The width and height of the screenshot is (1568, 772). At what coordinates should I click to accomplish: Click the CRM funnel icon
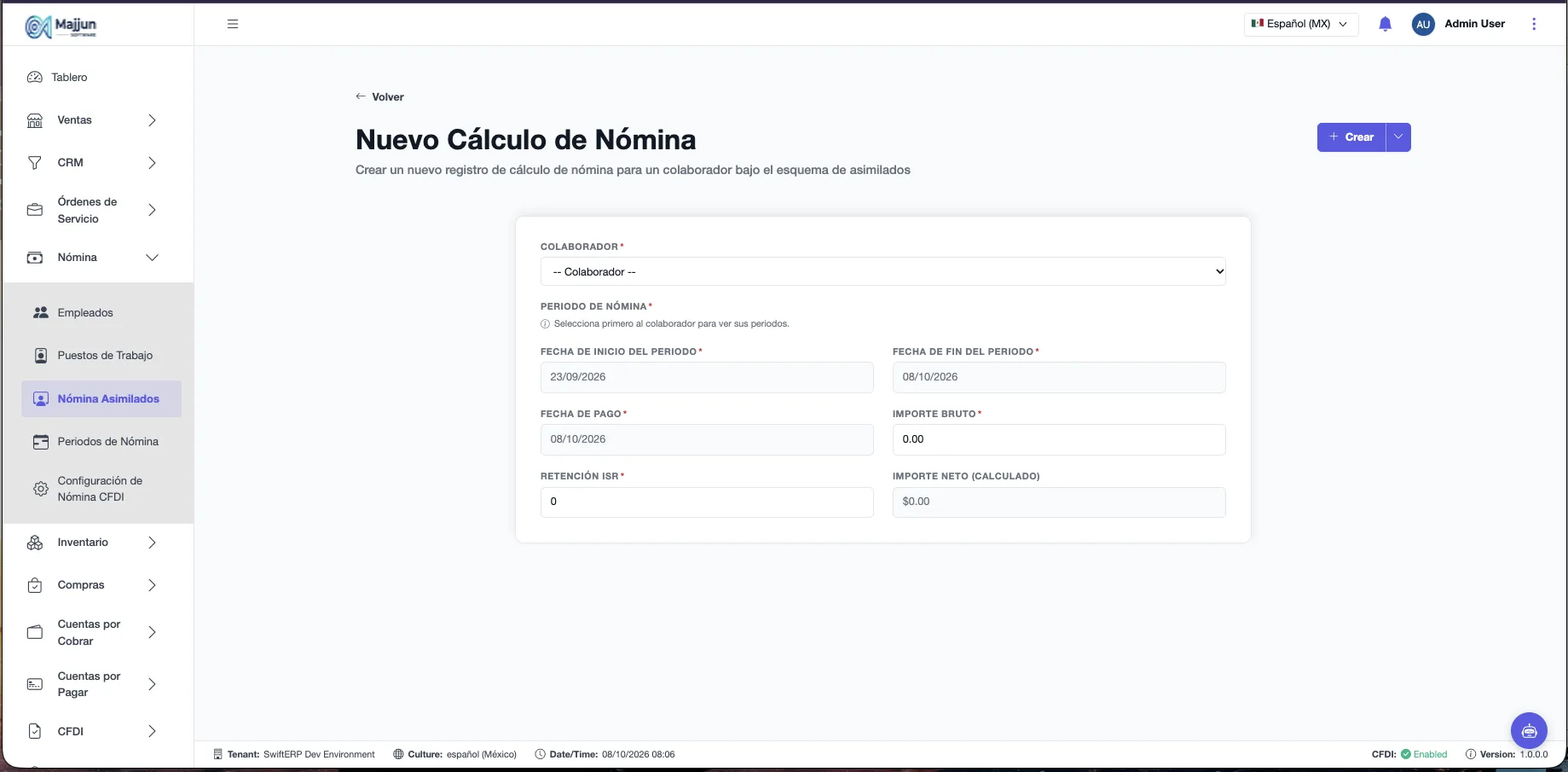click(35, 163)
